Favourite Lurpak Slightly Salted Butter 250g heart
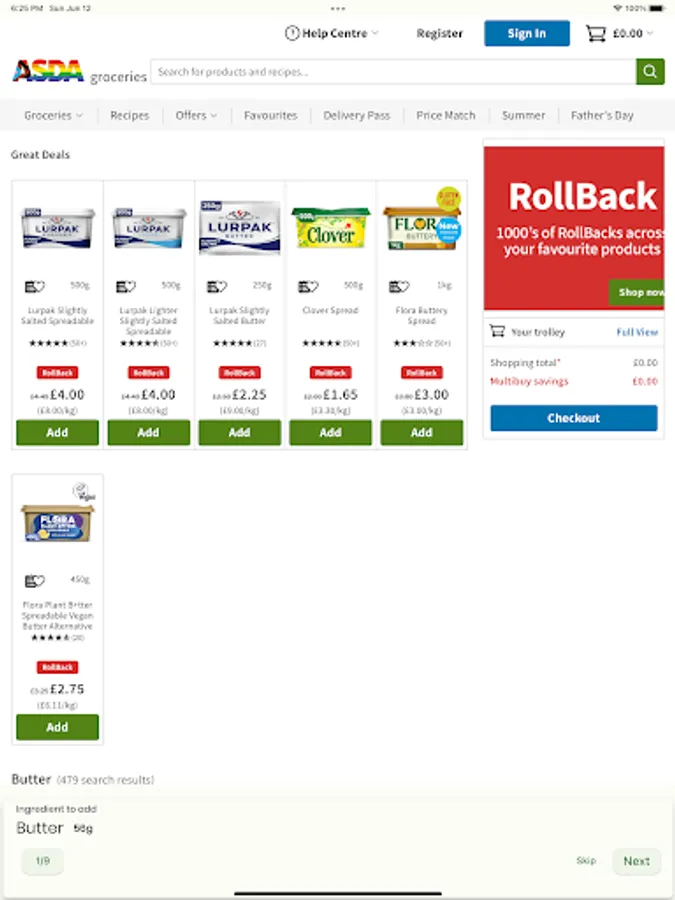 (217, 286)
